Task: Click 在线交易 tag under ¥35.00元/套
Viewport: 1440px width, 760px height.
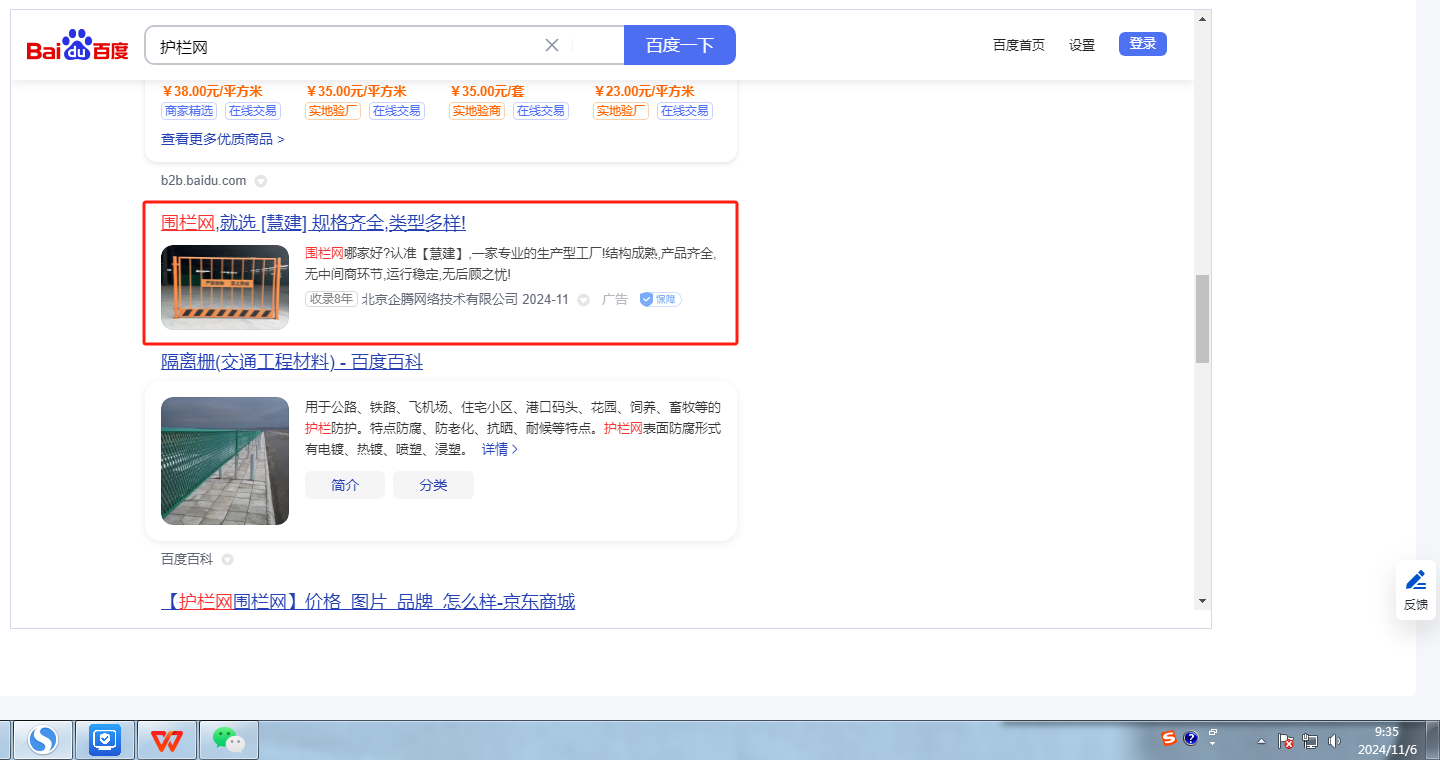Action: (541, 111)
